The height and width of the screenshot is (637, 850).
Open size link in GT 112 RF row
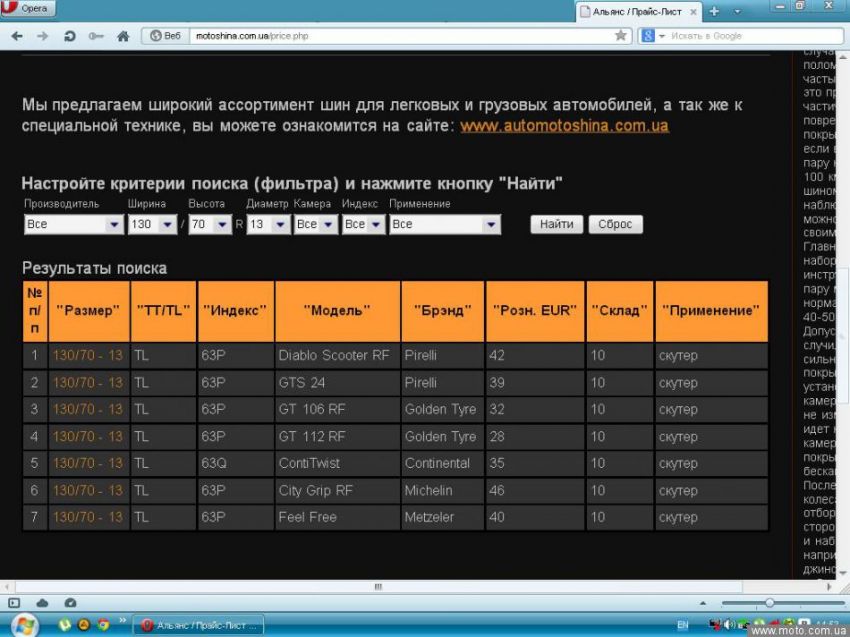click(x=88, y=436)
